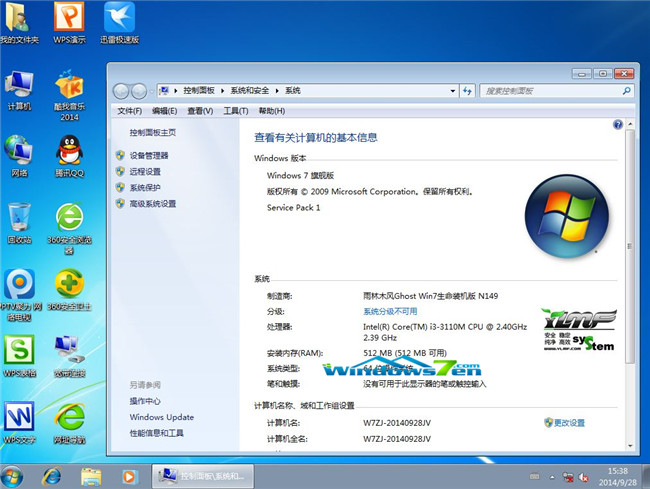Click the YLMF system logo image
This screenshot has width=650, height=489.
coord(580,330)
